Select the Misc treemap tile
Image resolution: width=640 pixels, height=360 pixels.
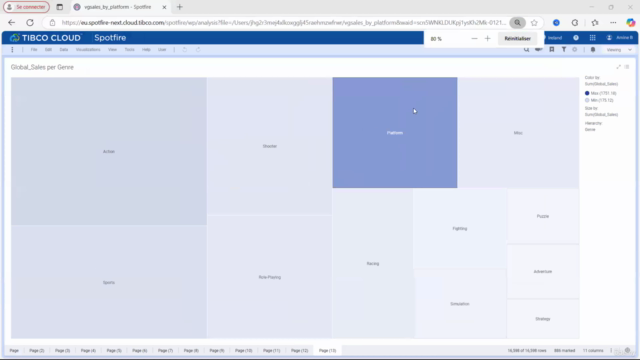518,133
